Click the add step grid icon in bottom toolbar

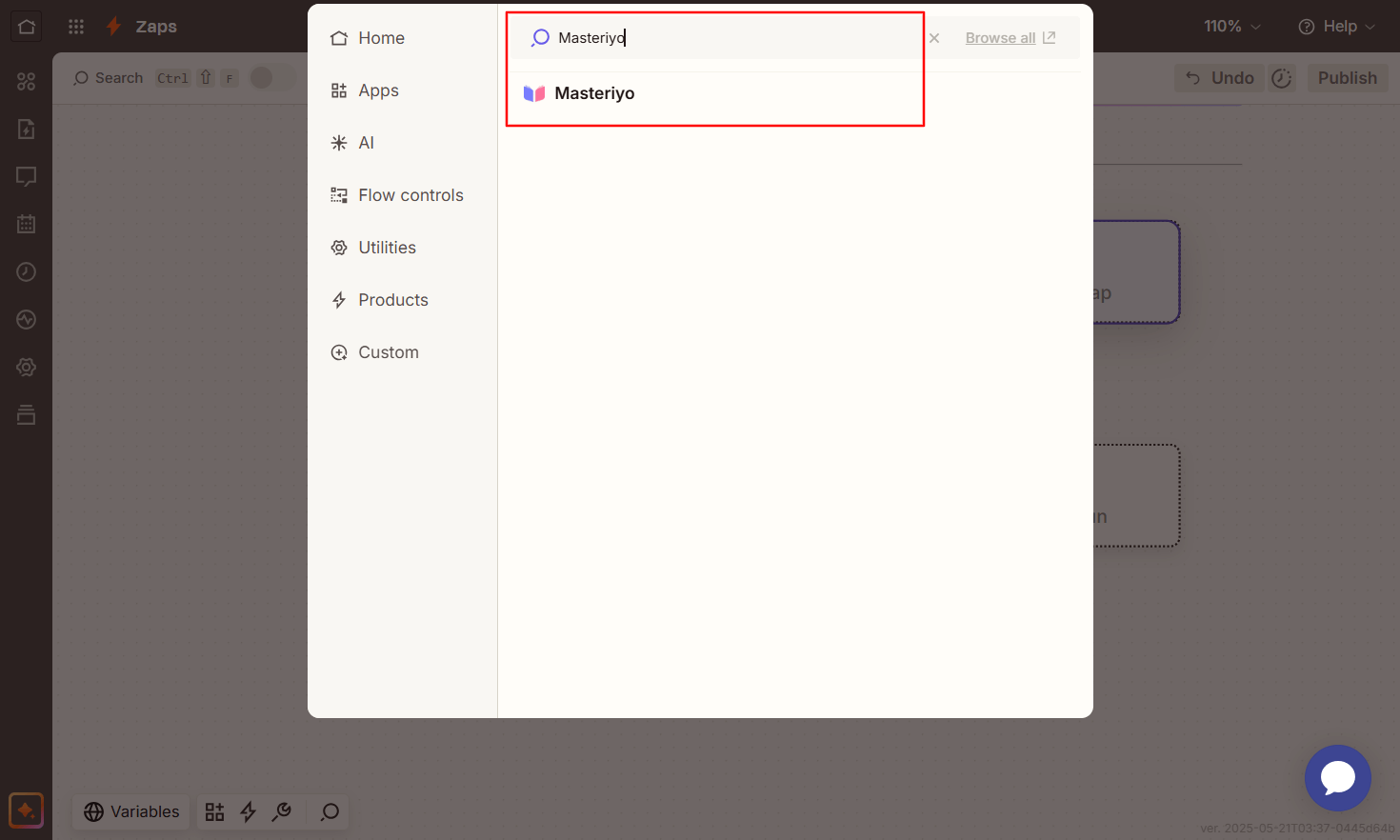[x=215, y=811]
